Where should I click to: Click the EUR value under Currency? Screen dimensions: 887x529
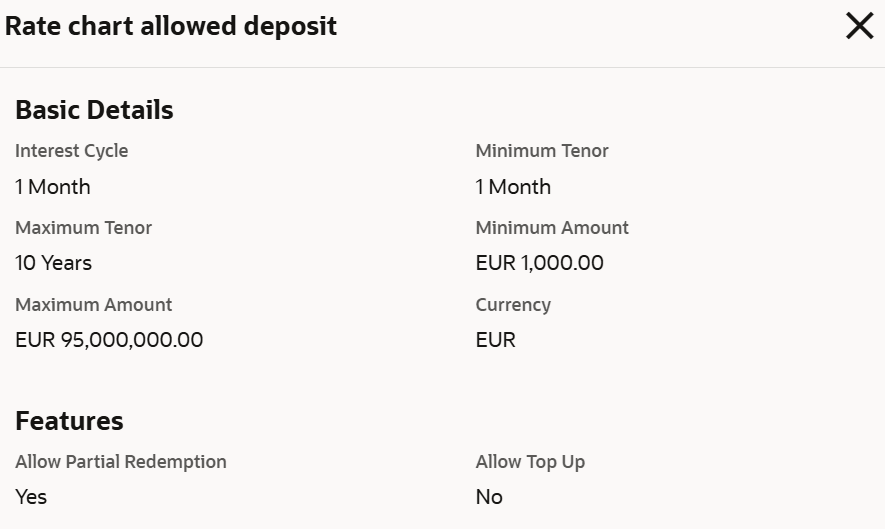click(496, 340)
